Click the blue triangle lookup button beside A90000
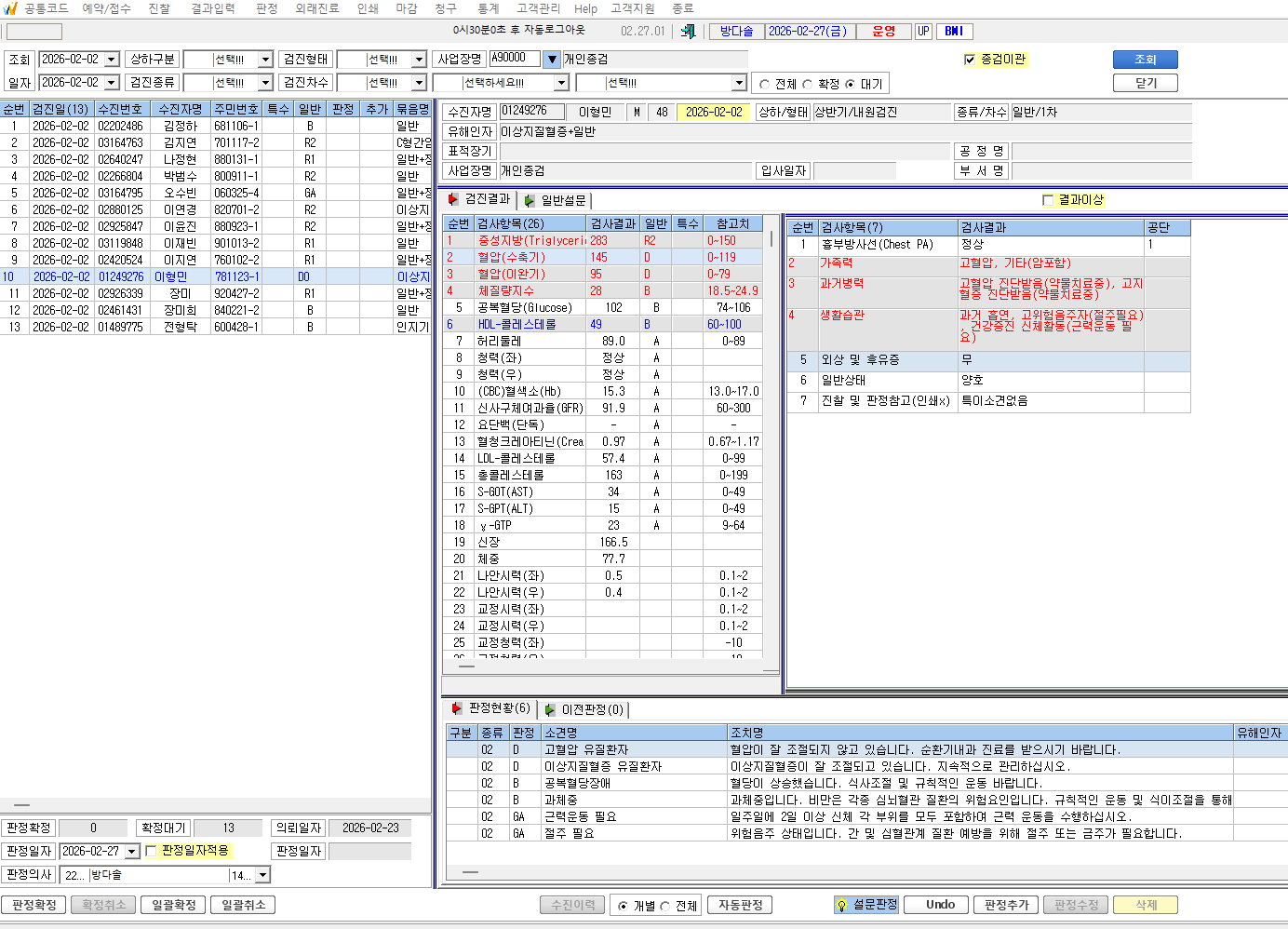Image resolution: width=1288 pixels, height=929 pixels. click(552, 60)
